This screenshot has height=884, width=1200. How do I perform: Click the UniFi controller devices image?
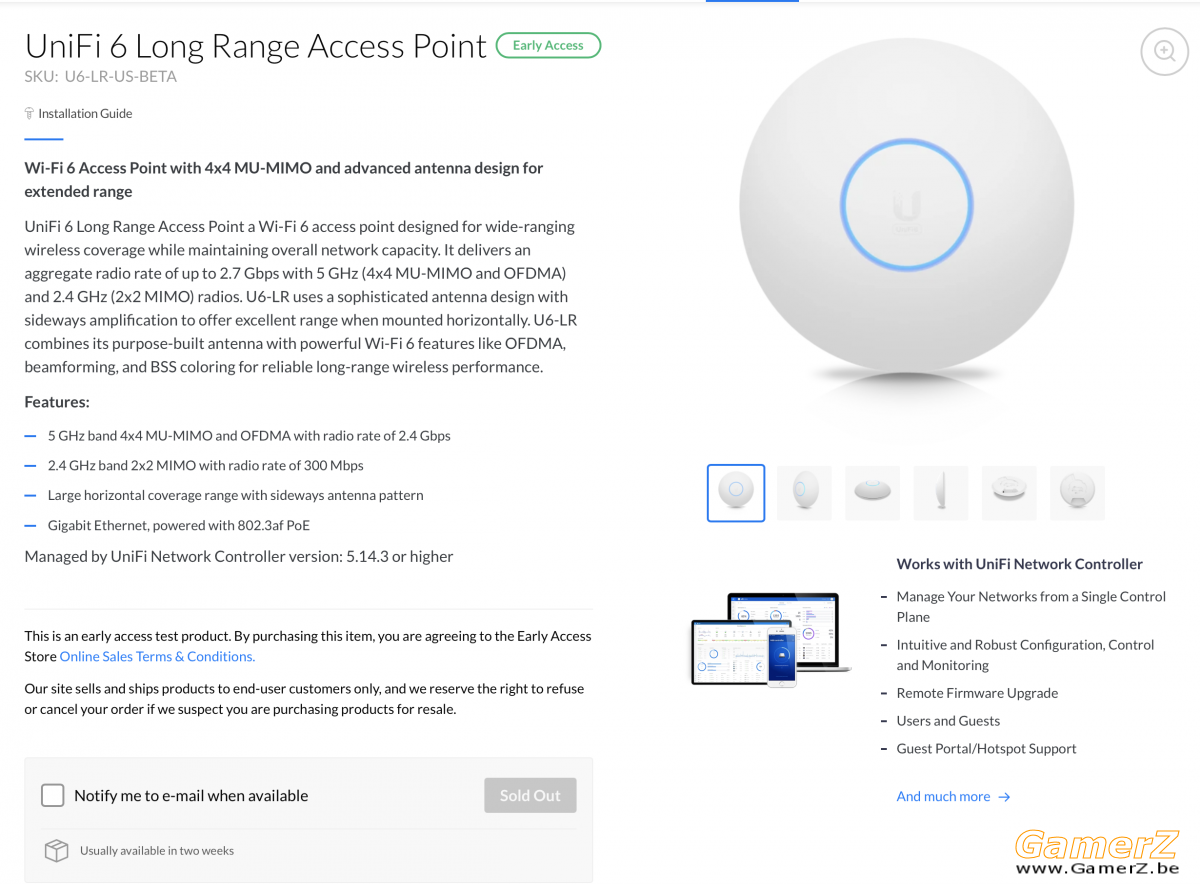[x=769, y=639]
